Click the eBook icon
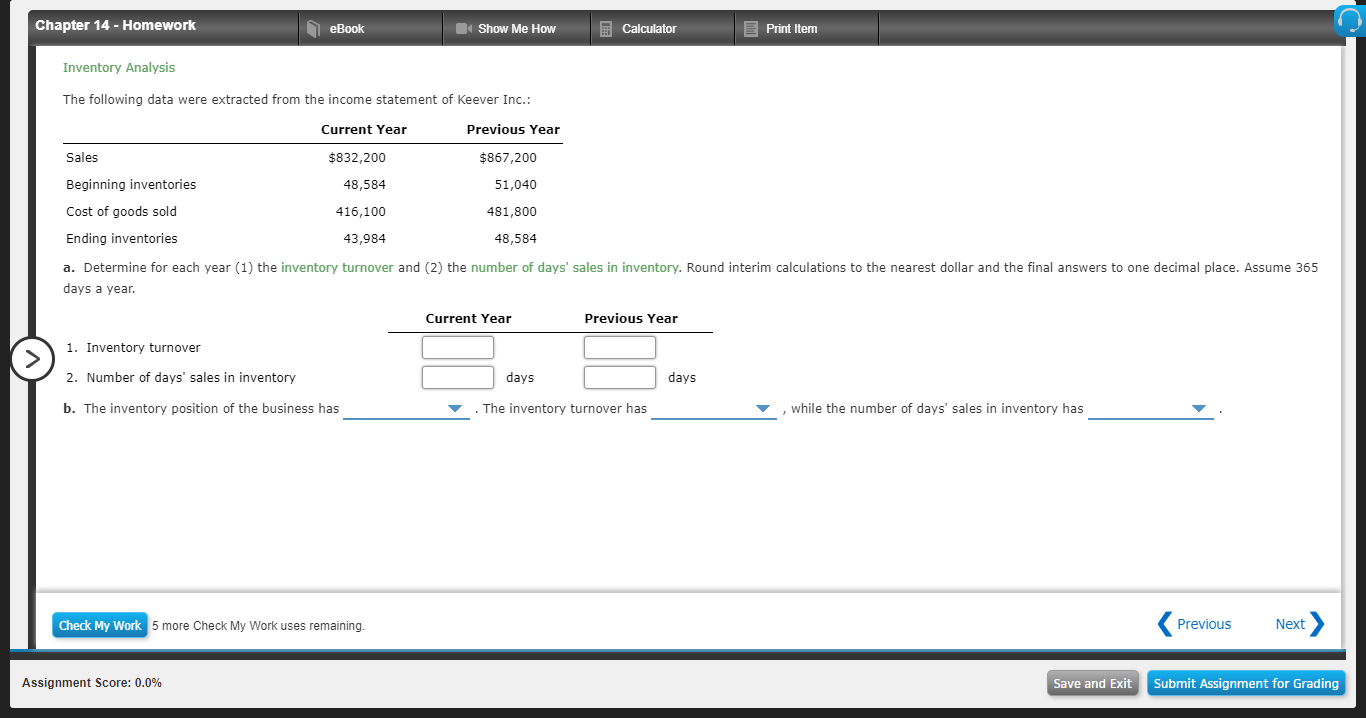This screenshot has width=1366, height=718. click(313, 29)
